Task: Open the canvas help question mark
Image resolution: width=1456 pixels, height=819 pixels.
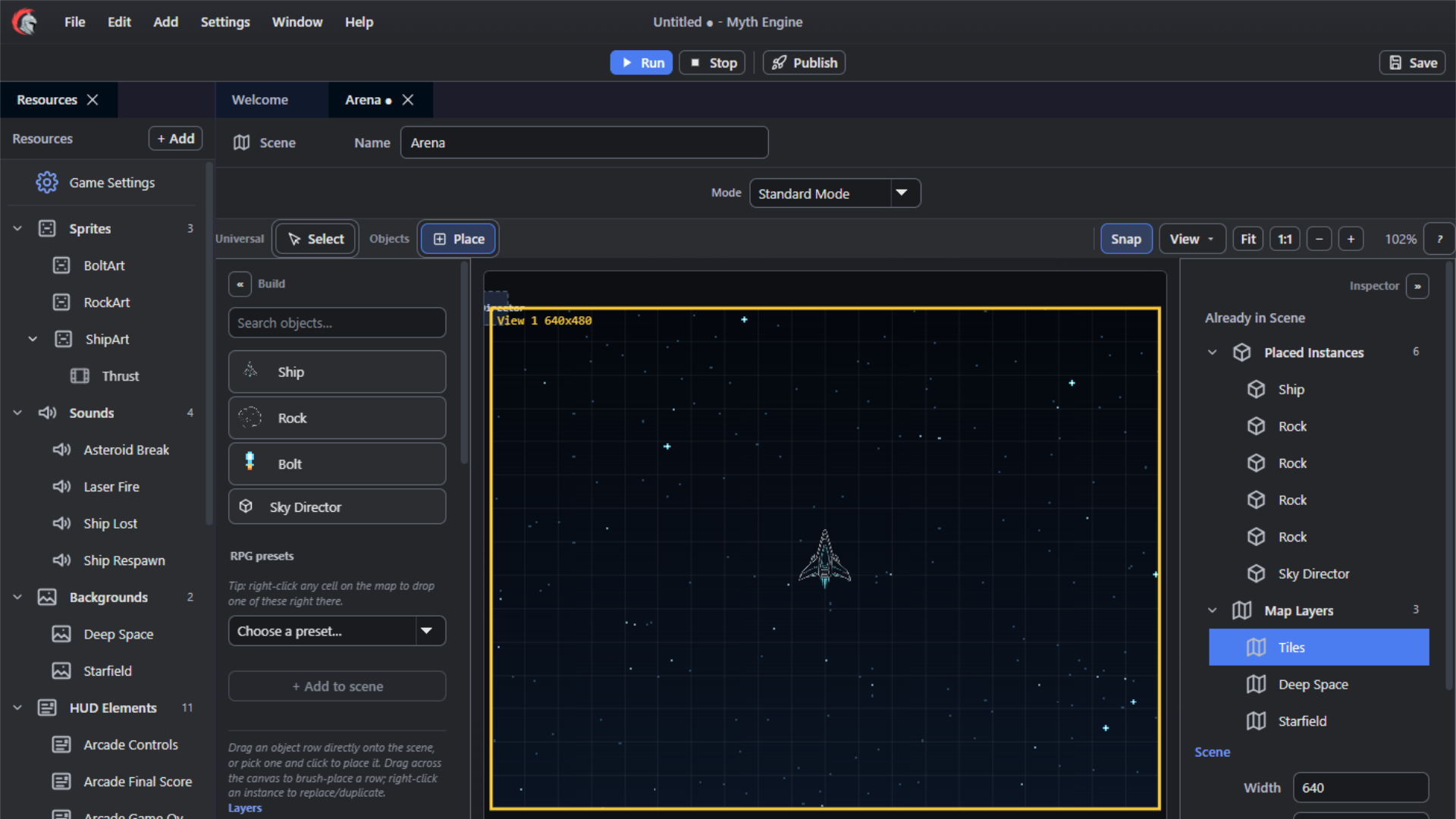Action: (1439, 239)
